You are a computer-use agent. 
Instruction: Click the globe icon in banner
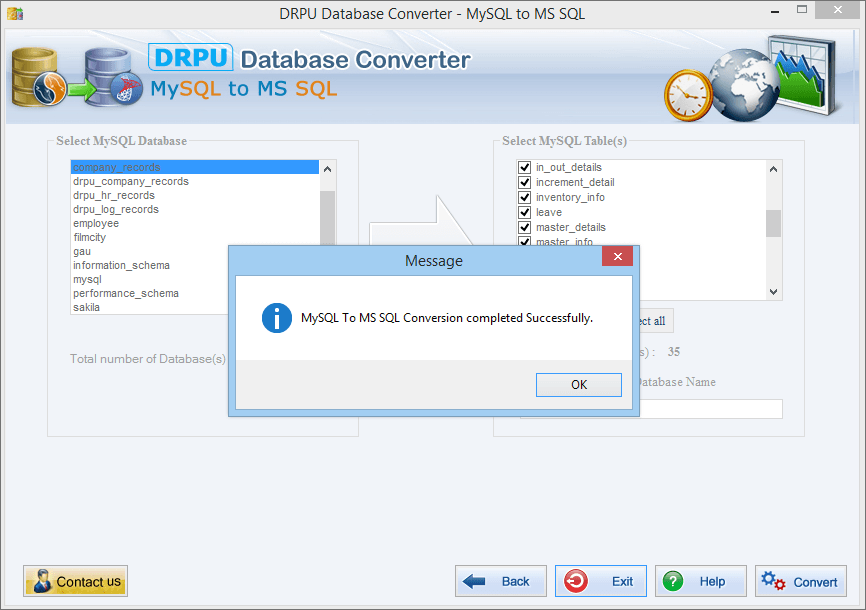click(744, 85)
